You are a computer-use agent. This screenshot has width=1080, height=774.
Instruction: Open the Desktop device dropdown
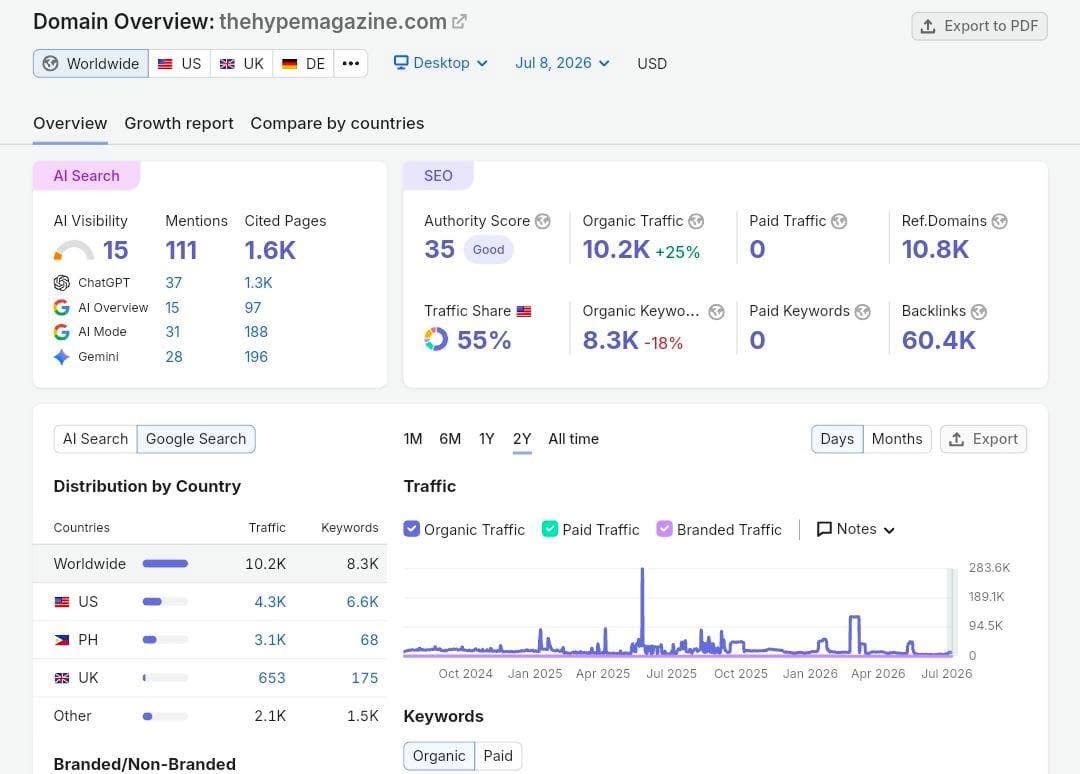[441, 63]
